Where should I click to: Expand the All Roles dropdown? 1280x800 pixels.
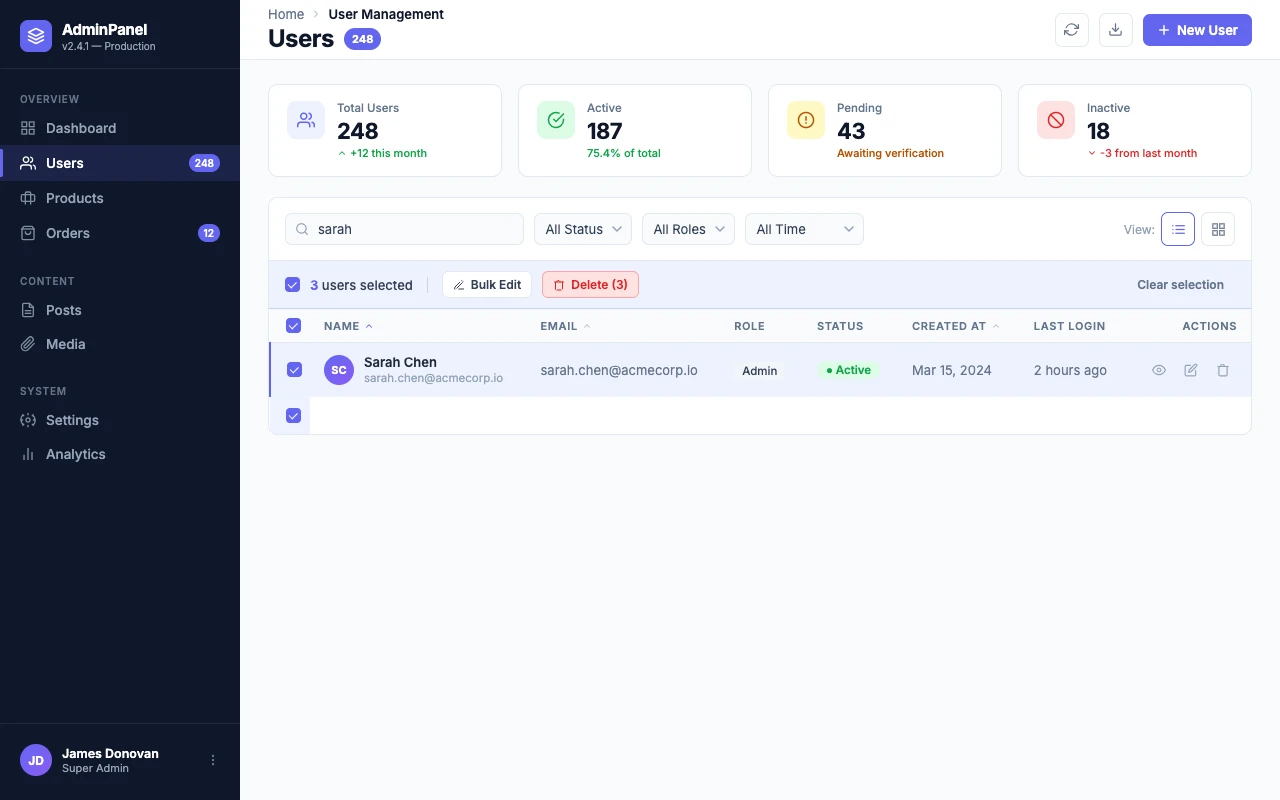[x=688, y=229]
